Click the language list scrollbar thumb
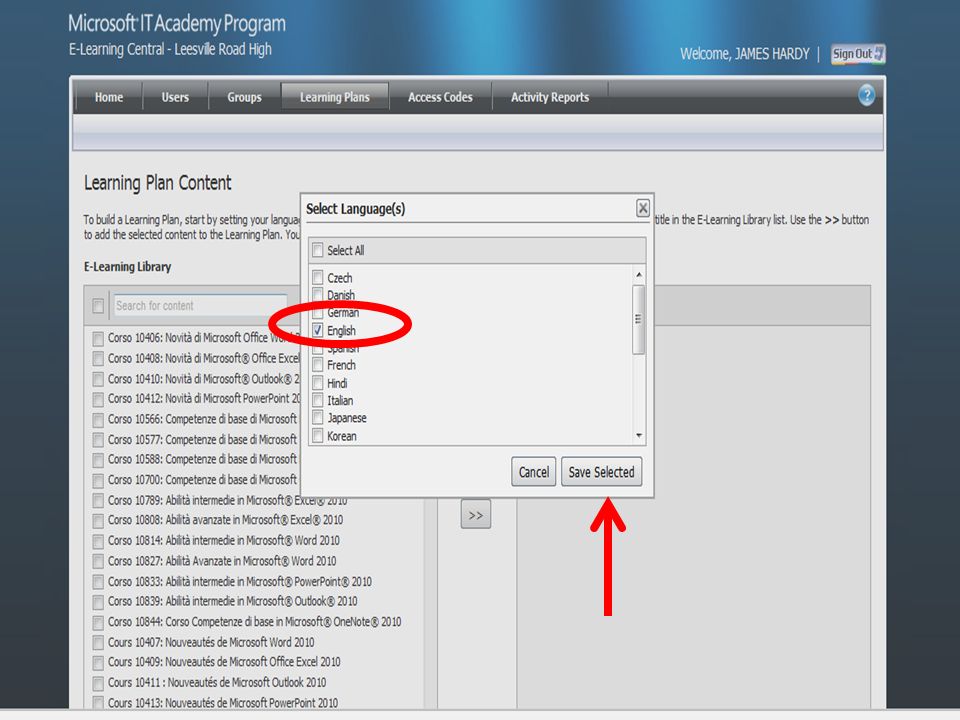 click(639, 319)
